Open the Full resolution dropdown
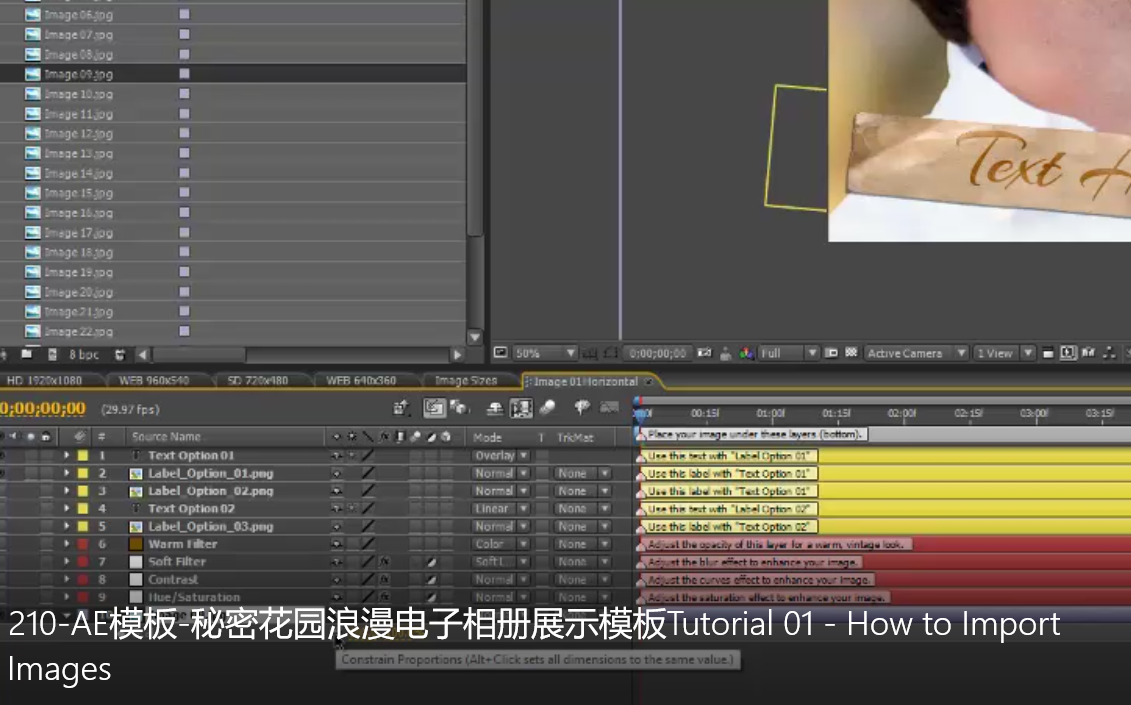 coord(788,353)
